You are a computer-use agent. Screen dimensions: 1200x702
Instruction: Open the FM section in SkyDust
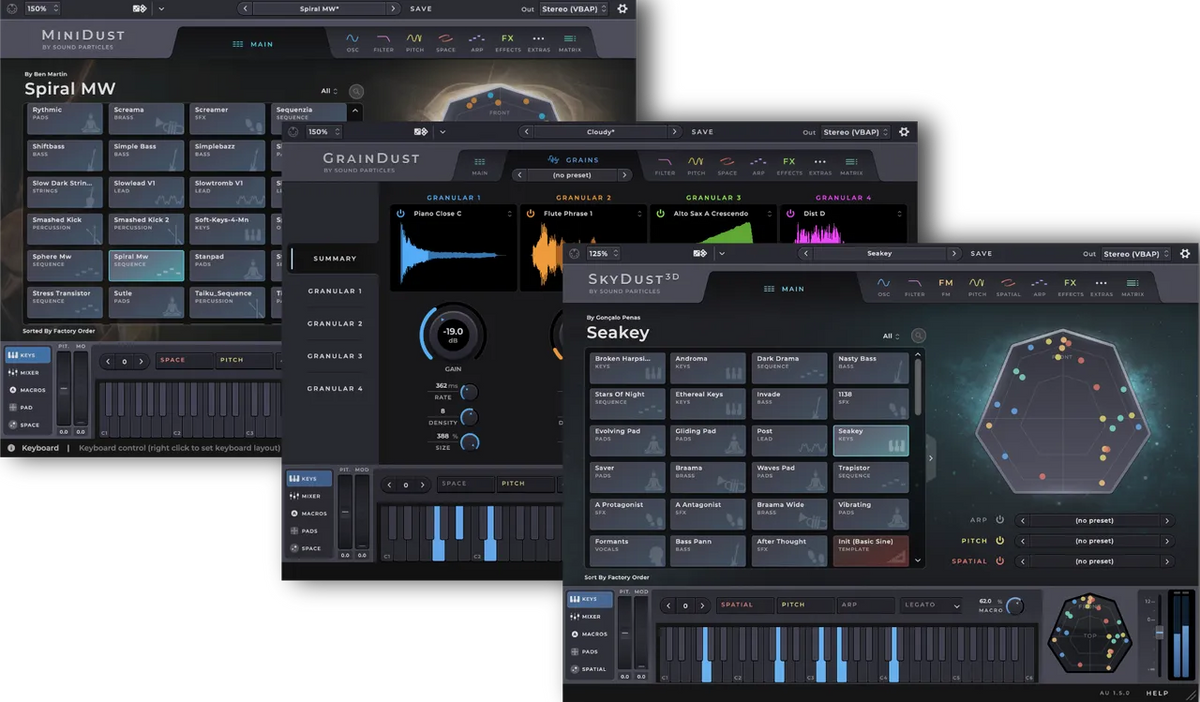(x=944, y=283)
